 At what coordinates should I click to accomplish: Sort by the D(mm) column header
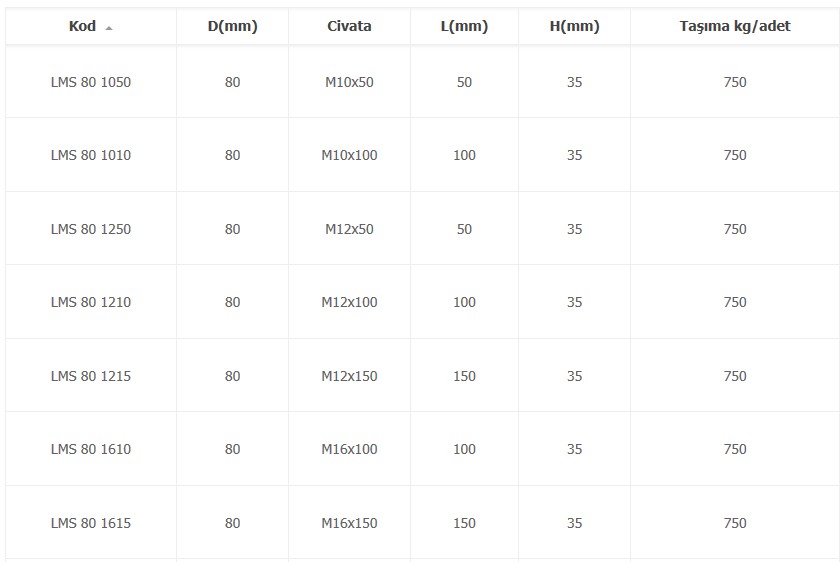coord(232,26)
